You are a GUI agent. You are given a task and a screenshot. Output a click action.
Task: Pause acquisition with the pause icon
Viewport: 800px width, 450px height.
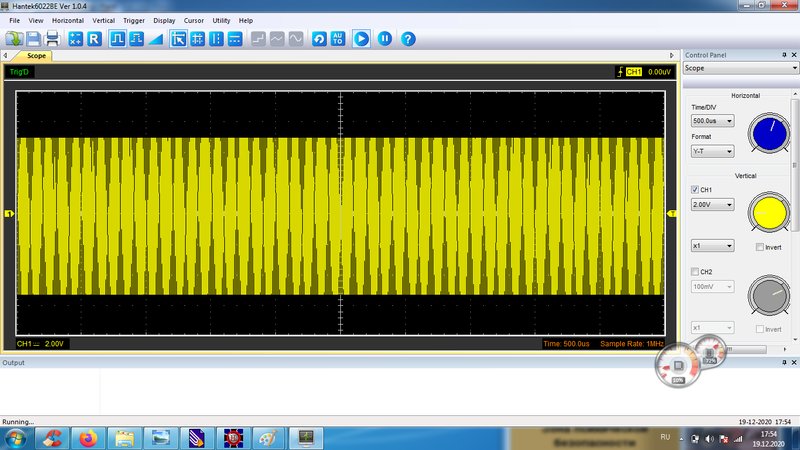384,39
